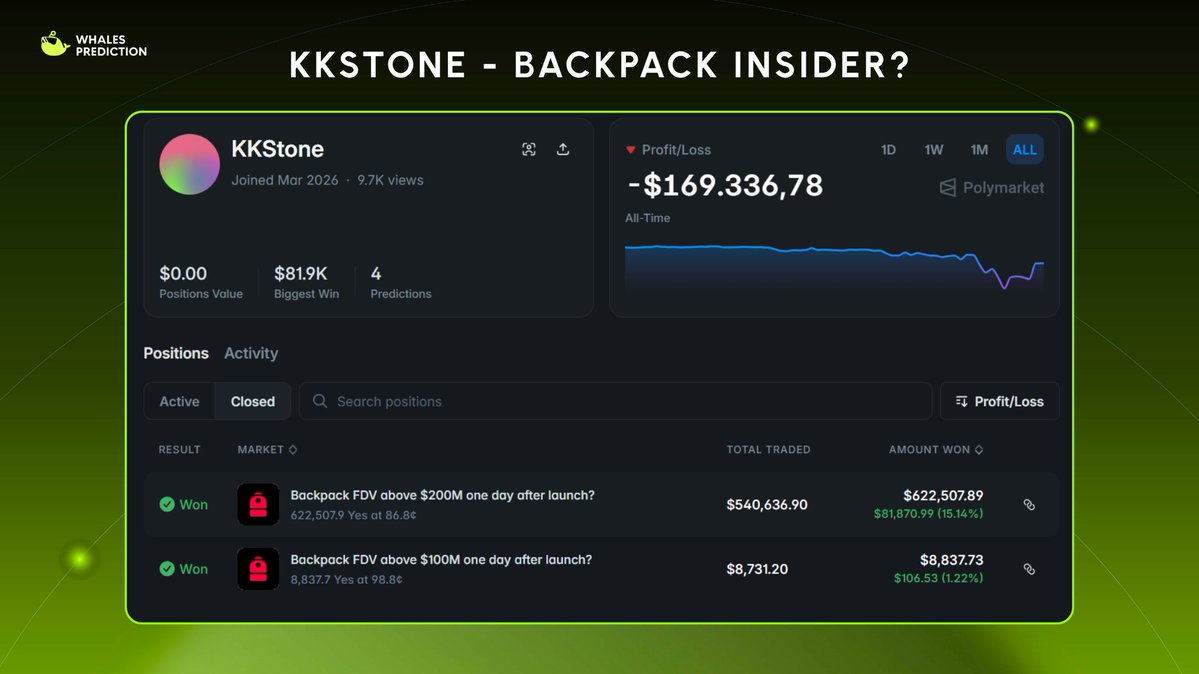The height and width of the screenshot is (674, 1199).
Task: Click the -$169.336,78 profit value
Action: click(x=724, y=185)
